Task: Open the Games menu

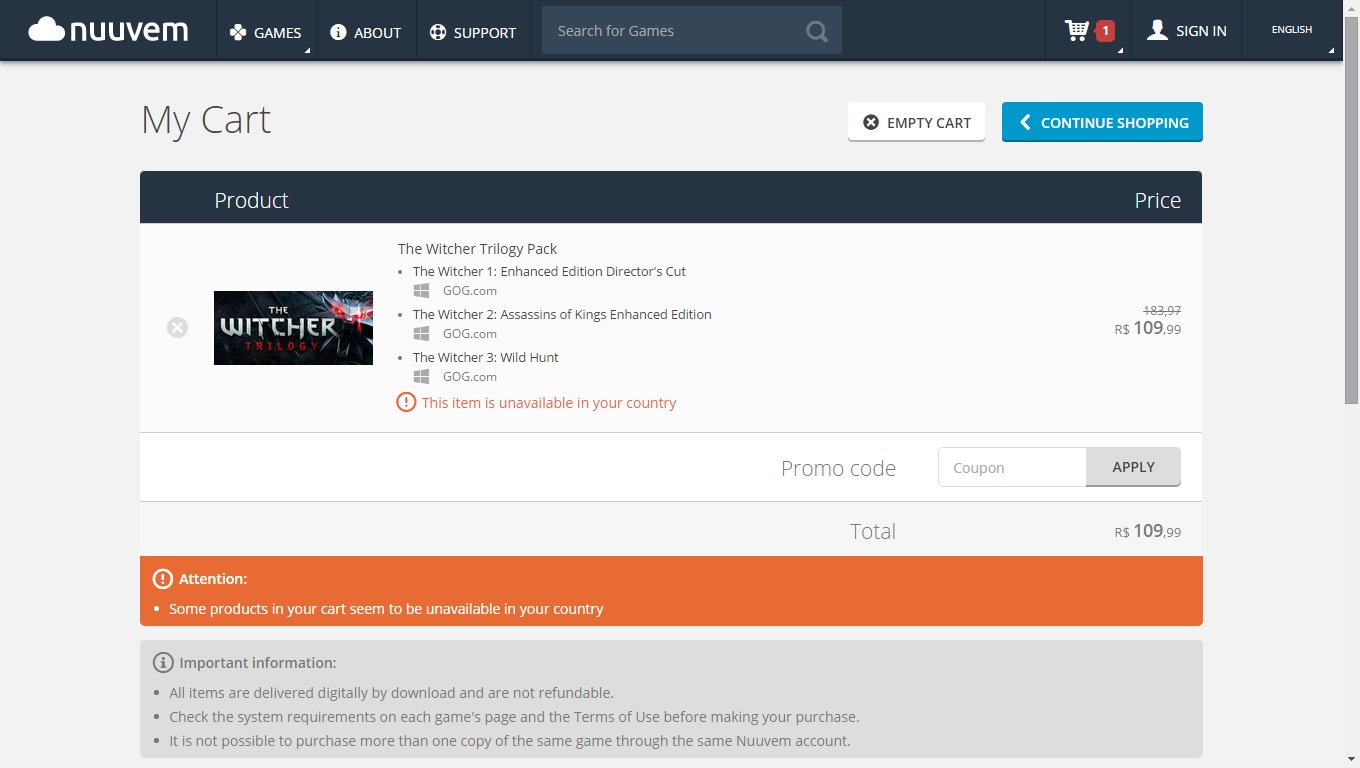Action: pos(266,31)
